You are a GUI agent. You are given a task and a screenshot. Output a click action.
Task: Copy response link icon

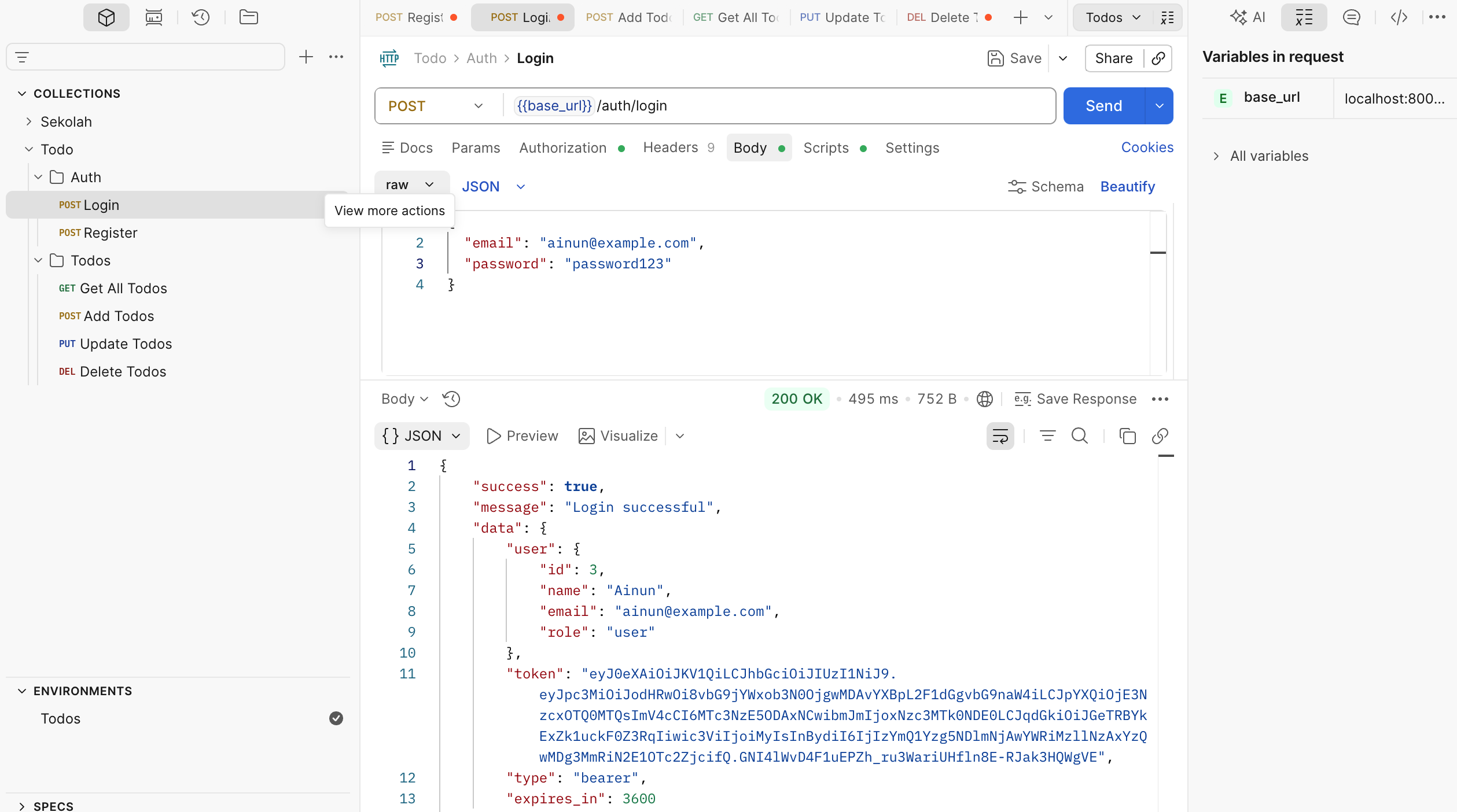click(1160, 436)
